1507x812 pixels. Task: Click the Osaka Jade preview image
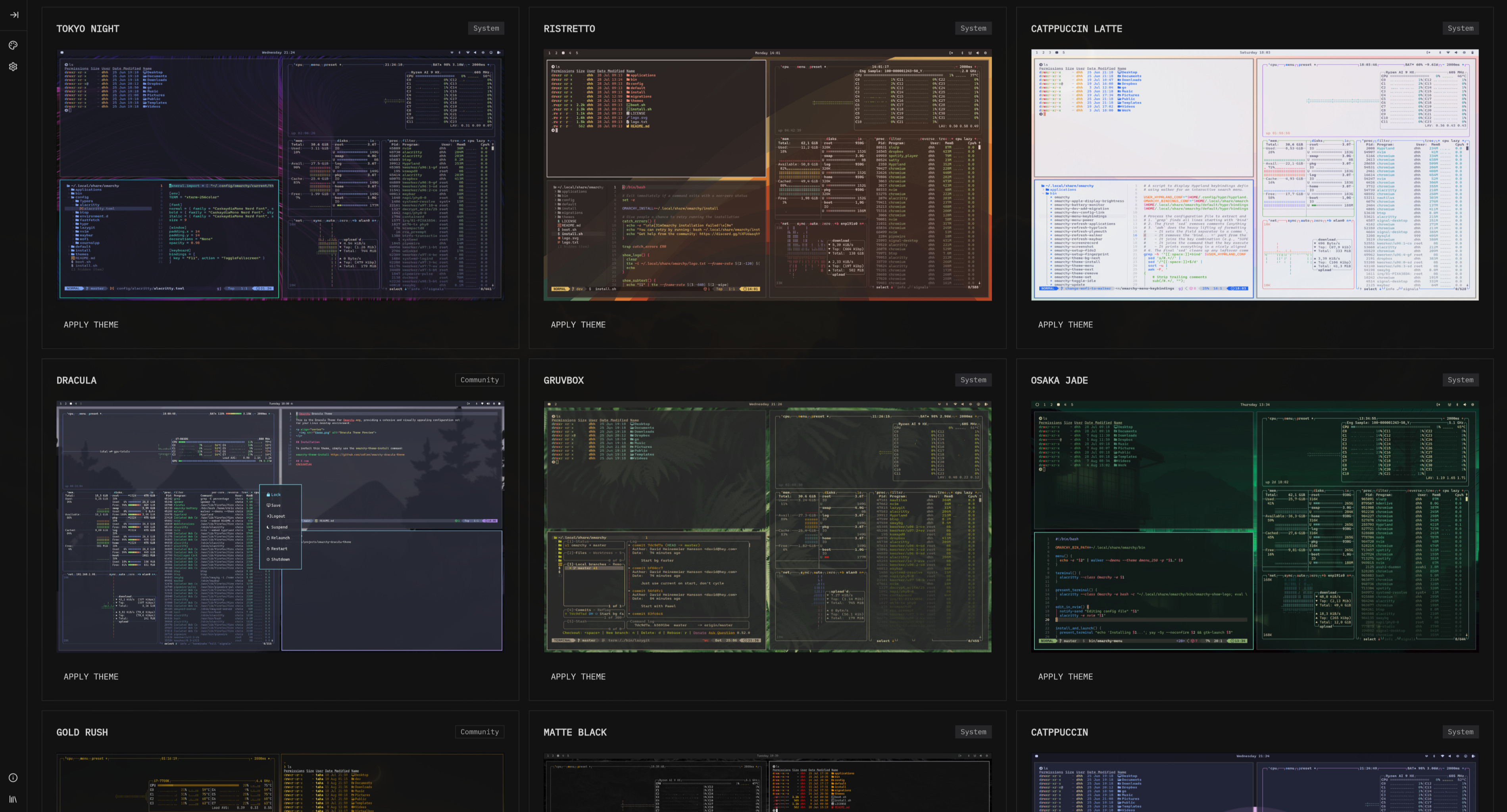1254,526
